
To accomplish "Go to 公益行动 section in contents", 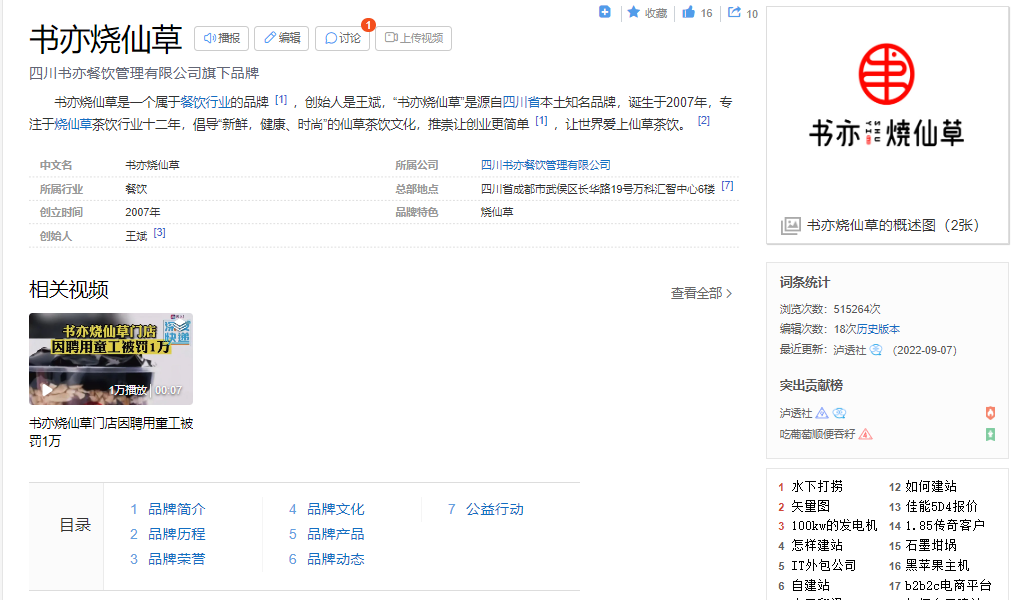I will [494, 509].
